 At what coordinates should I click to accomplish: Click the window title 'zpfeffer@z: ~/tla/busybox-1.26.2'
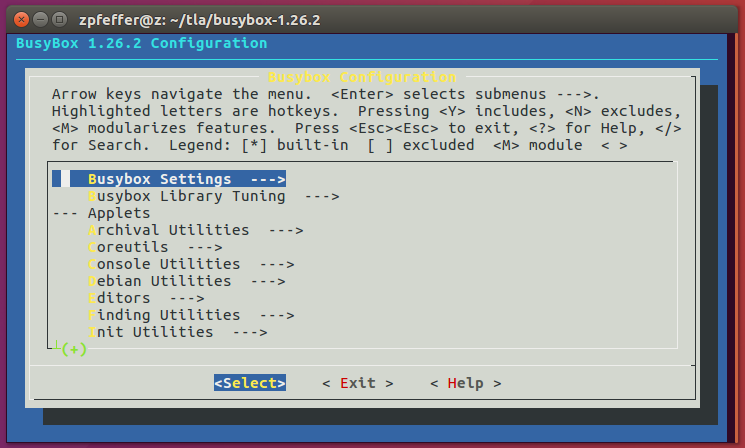pos(200,20)
